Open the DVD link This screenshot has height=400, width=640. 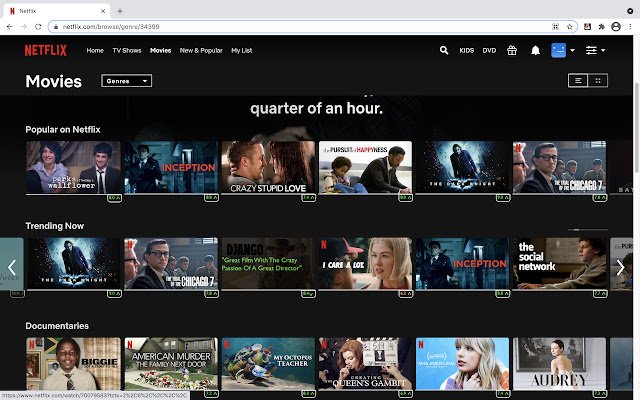point(489,50)
